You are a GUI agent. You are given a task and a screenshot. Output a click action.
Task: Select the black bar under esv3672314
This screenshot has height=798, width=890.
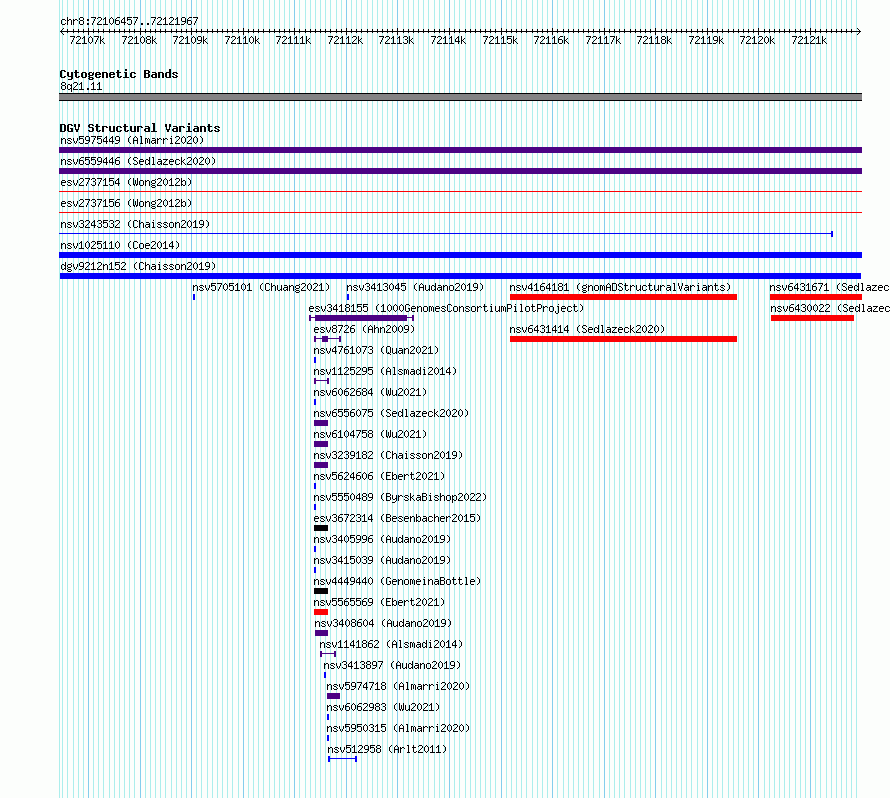tap(321, 528)
